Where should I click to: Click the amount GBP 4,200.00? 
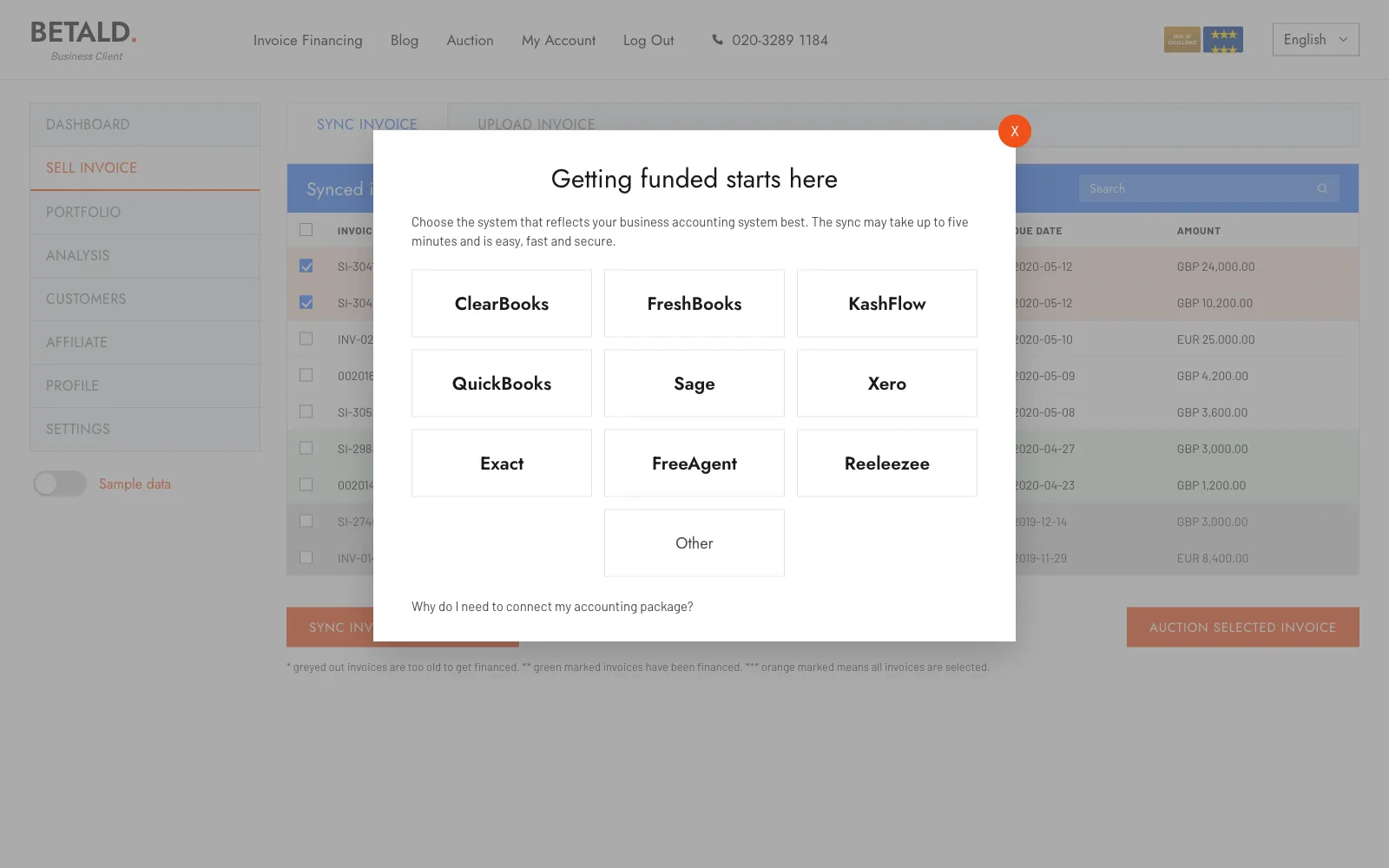(x=1213, y=376)
